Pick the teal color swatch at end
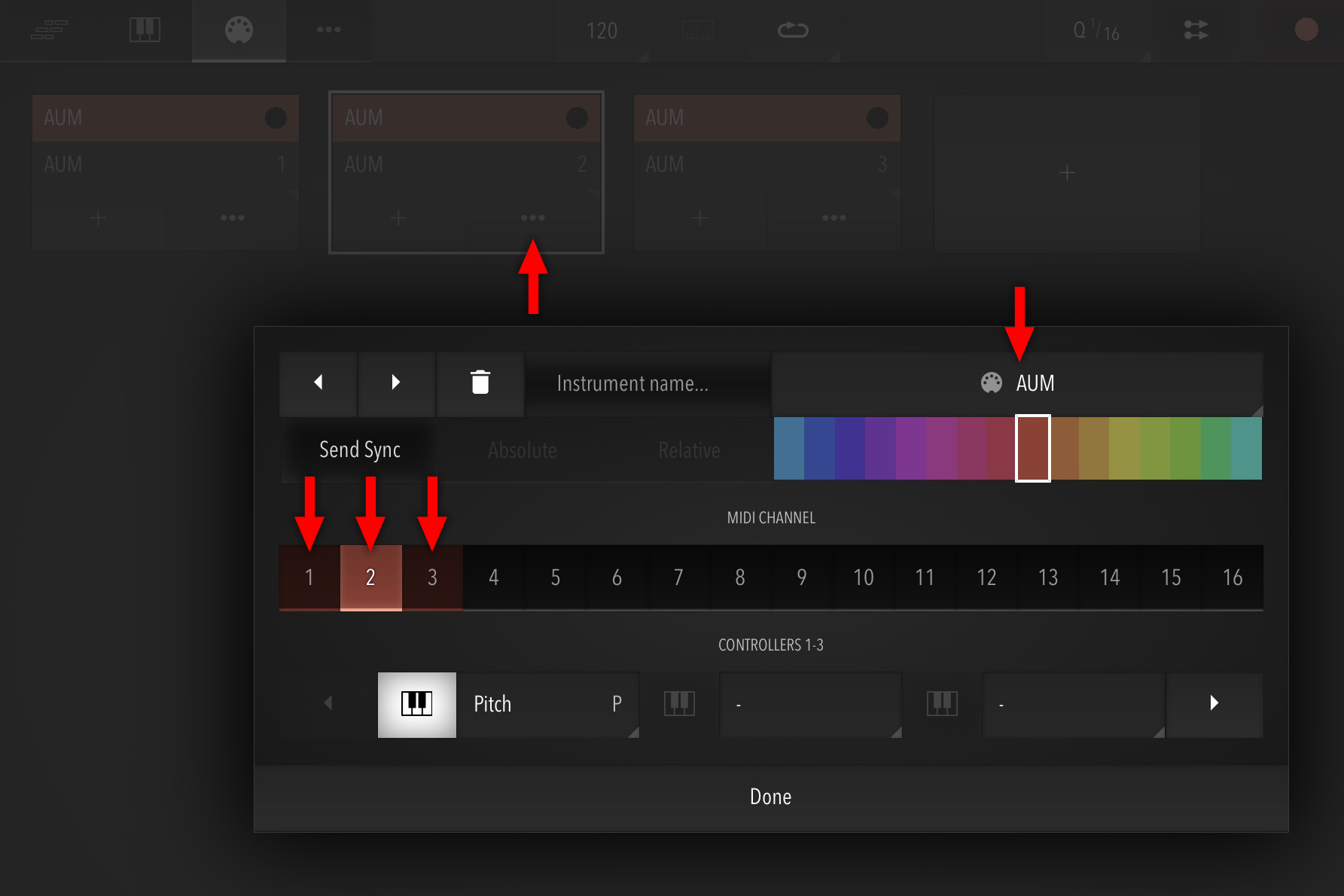The height and width of the screenshot is (896, 1344). (x=1246, y=448)
